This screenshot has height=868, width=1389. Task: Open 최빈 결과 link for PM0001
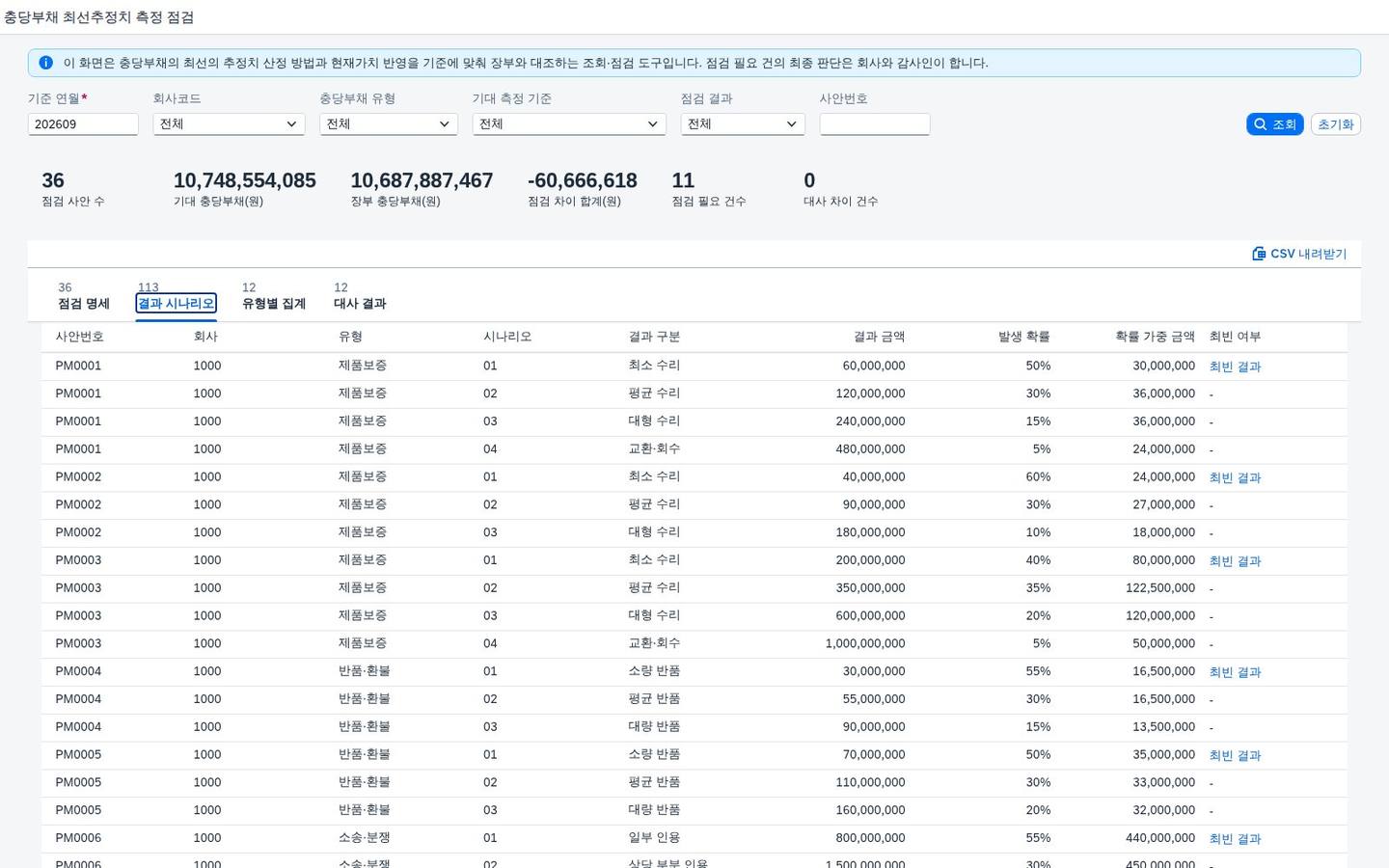tap(1235, 366)
